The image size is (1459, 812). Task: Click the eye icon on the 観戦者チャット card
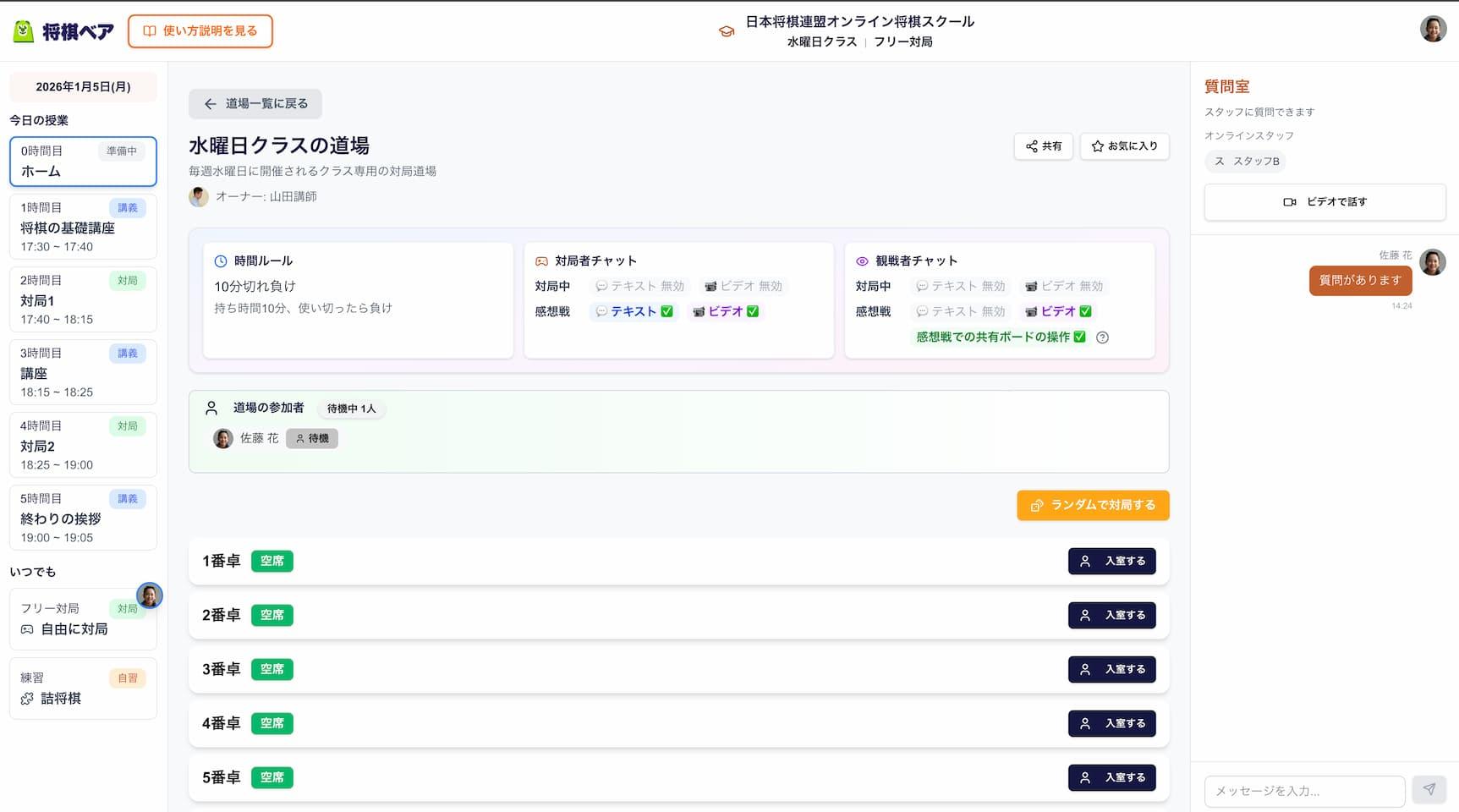862,261
